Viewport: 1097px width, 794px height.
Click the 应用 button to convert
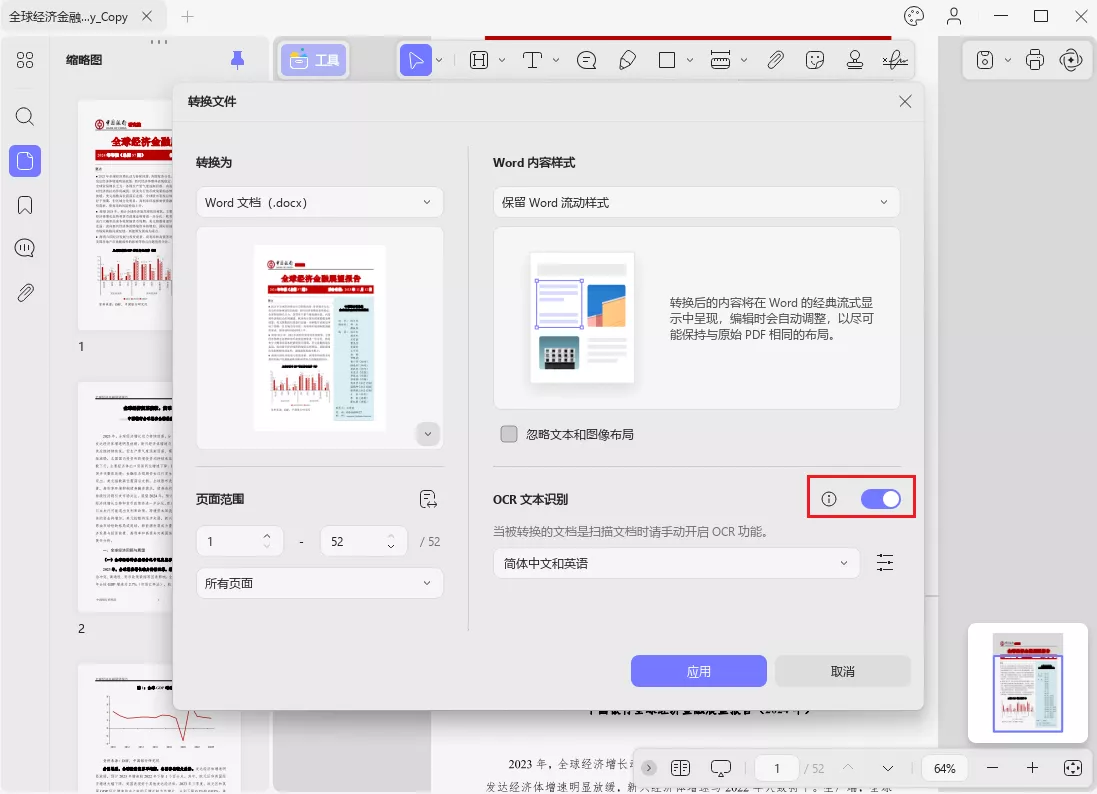(698, 671)
